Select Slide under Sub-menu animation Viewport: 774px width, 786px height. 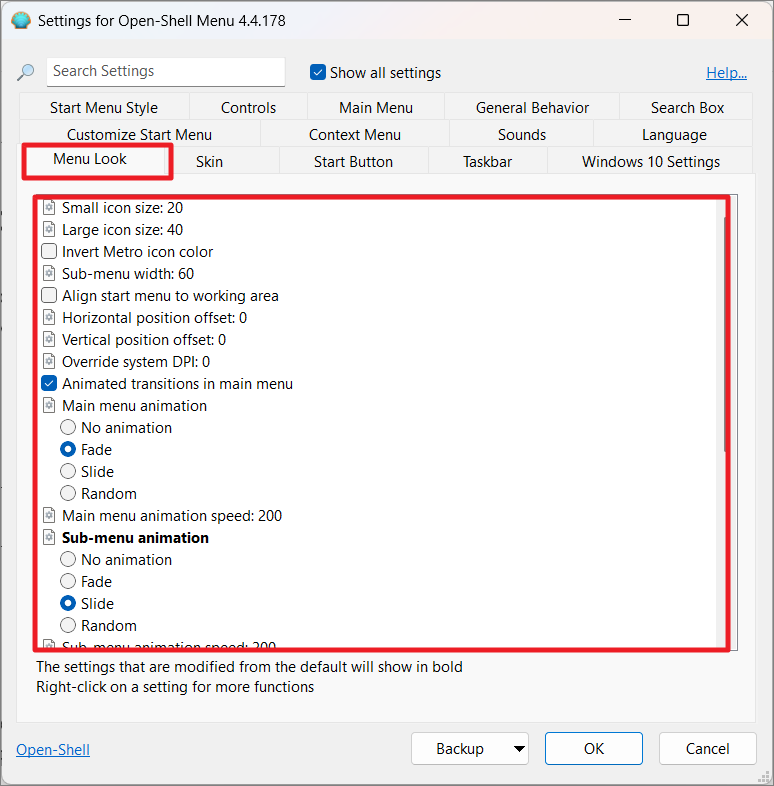pos(68,604)
